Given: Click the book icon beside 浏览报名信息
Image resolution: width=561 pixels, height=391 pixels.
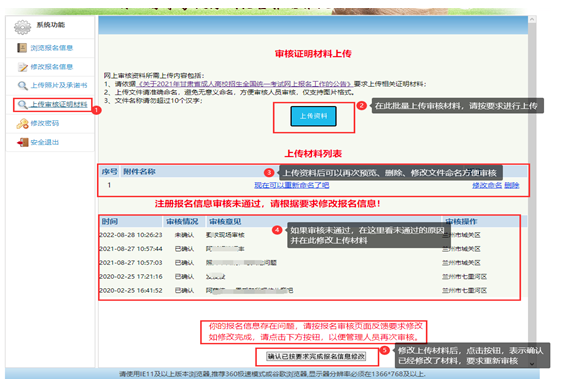Looking at the screenshot, I should (22, 48).
